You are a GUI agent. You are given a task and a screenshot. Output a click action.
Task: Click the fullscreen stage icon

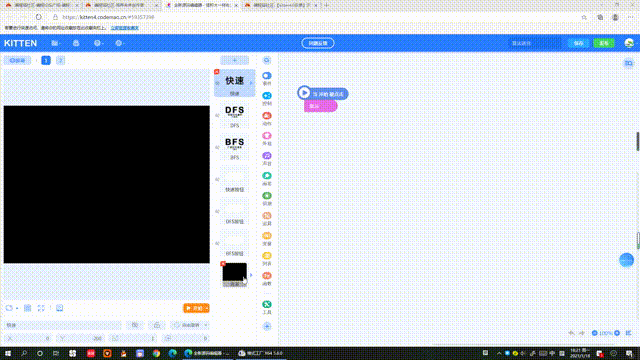[41, 308]
